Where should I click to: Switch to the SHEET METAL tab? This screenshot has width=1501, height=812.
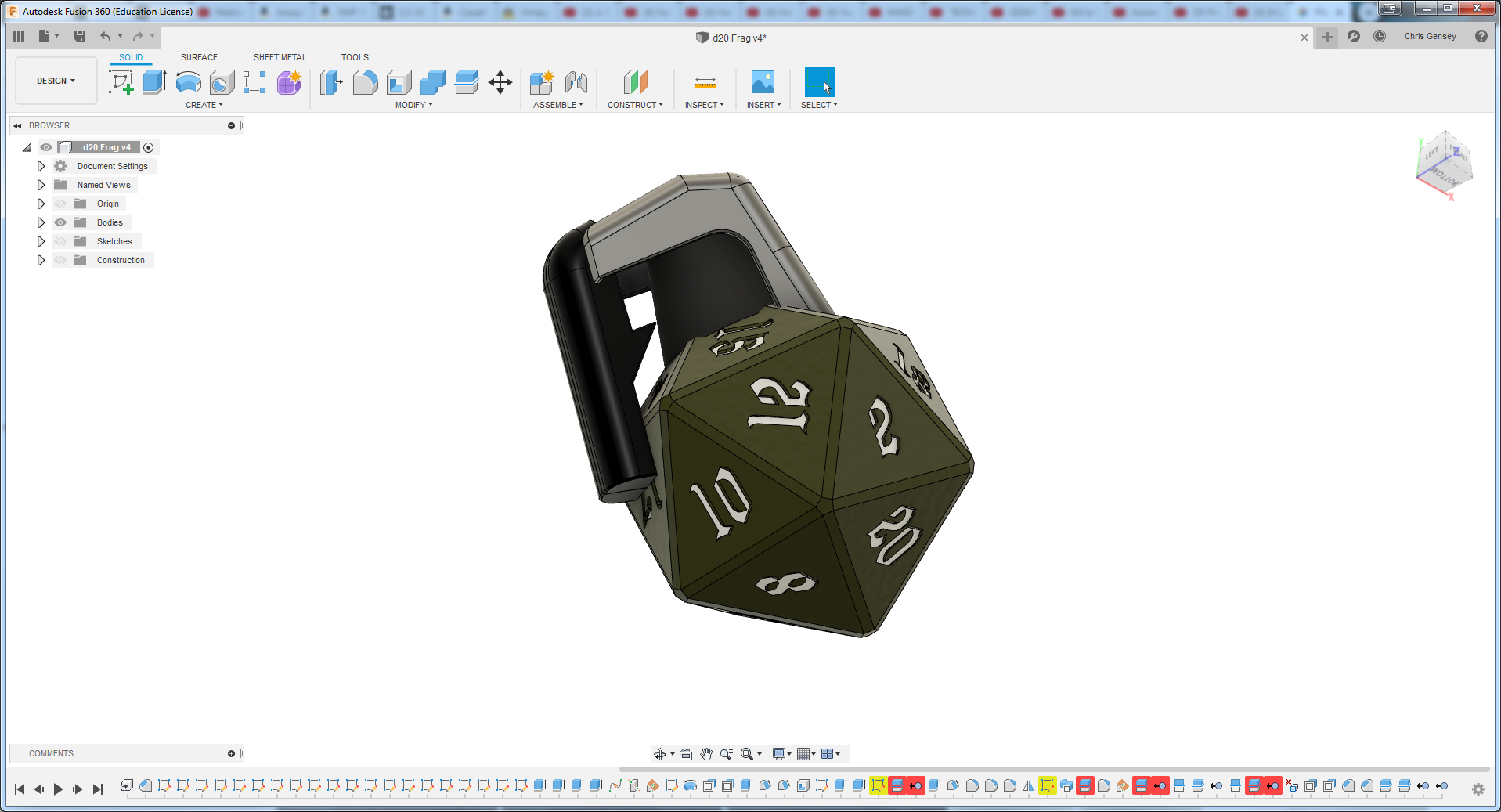coord(280,57)
